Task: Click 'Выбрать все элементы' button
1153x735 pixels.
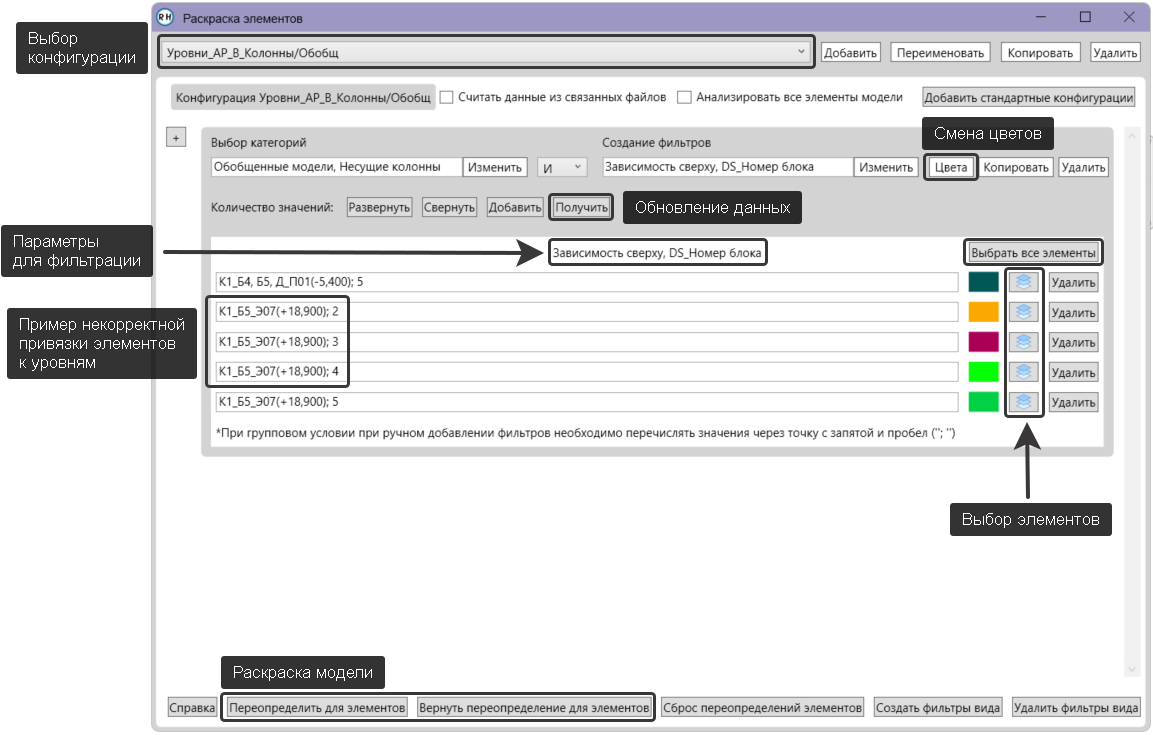Action: [1033, 253]
